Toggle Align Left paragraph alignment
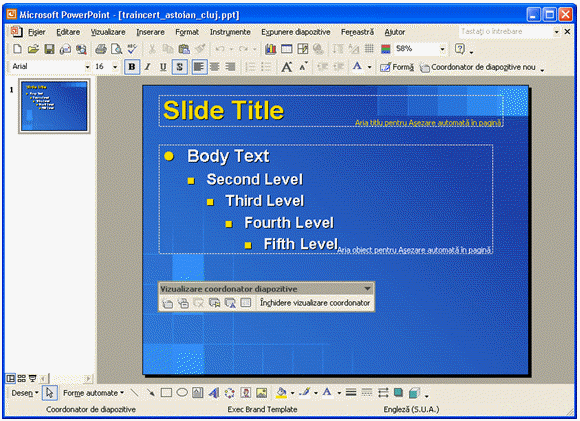The image size is (580, 421). click(199, 67)
